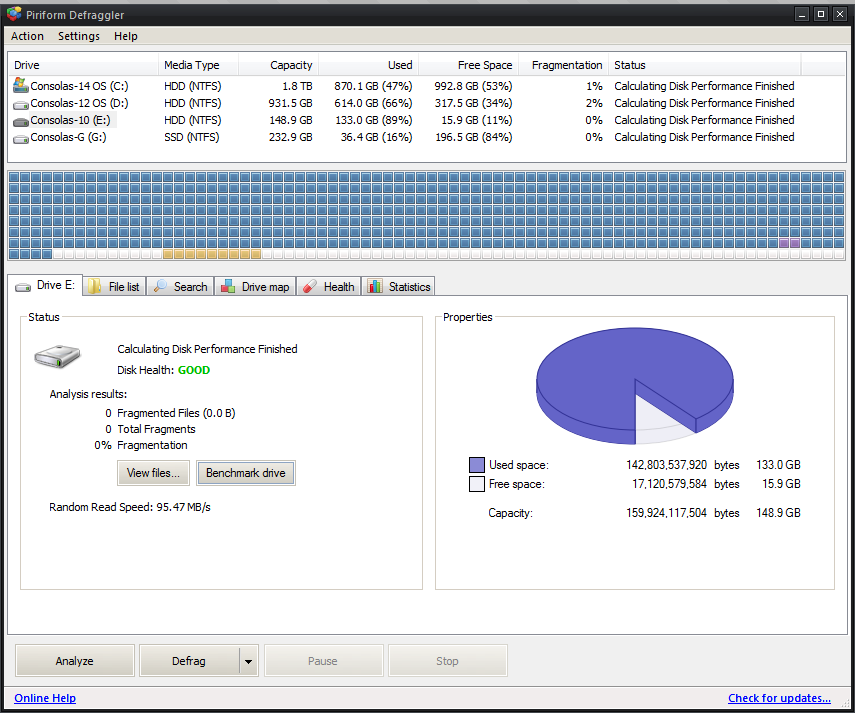Click the hard disk image in Status panel
855x713 pixels.
coord(57,356)
